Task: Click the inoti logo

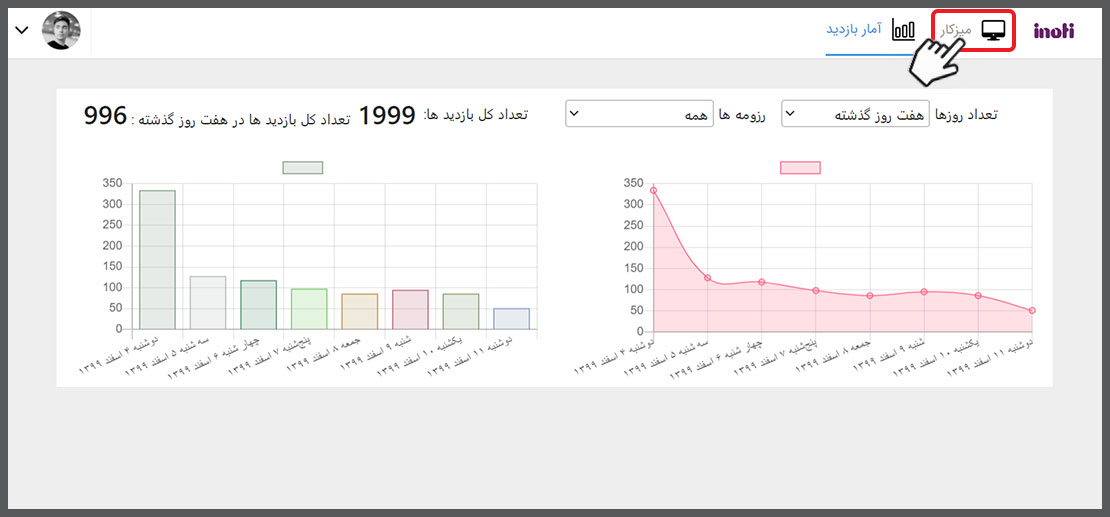Action: (1053, 31)
